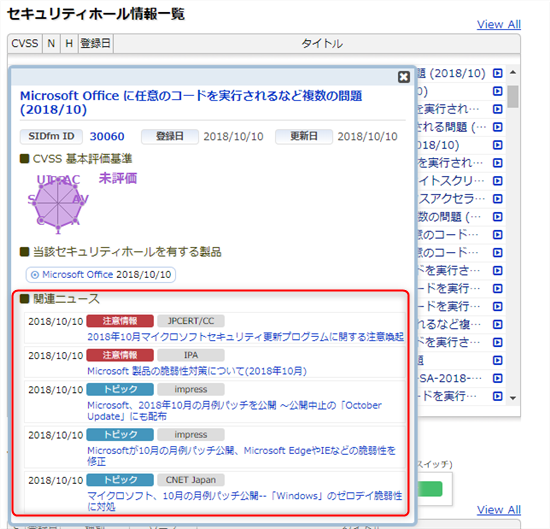Open IPA Microsoft 製品の脆弱性対策 article
550x529 pixels.
coord(197,371)
